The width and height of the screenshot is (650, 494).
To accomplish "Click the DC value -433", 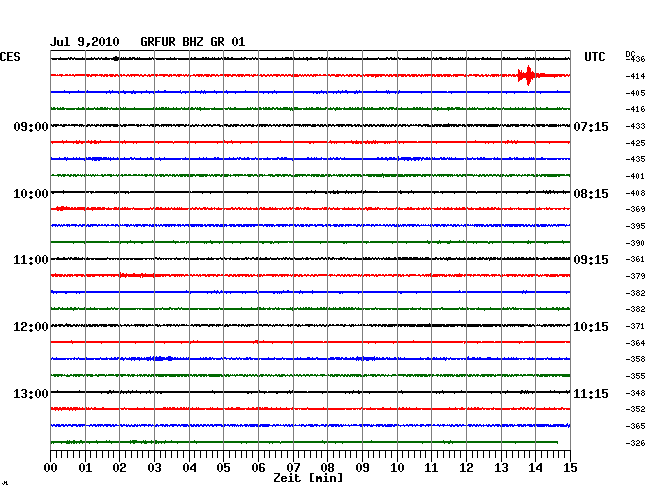I will coord(635,126).
